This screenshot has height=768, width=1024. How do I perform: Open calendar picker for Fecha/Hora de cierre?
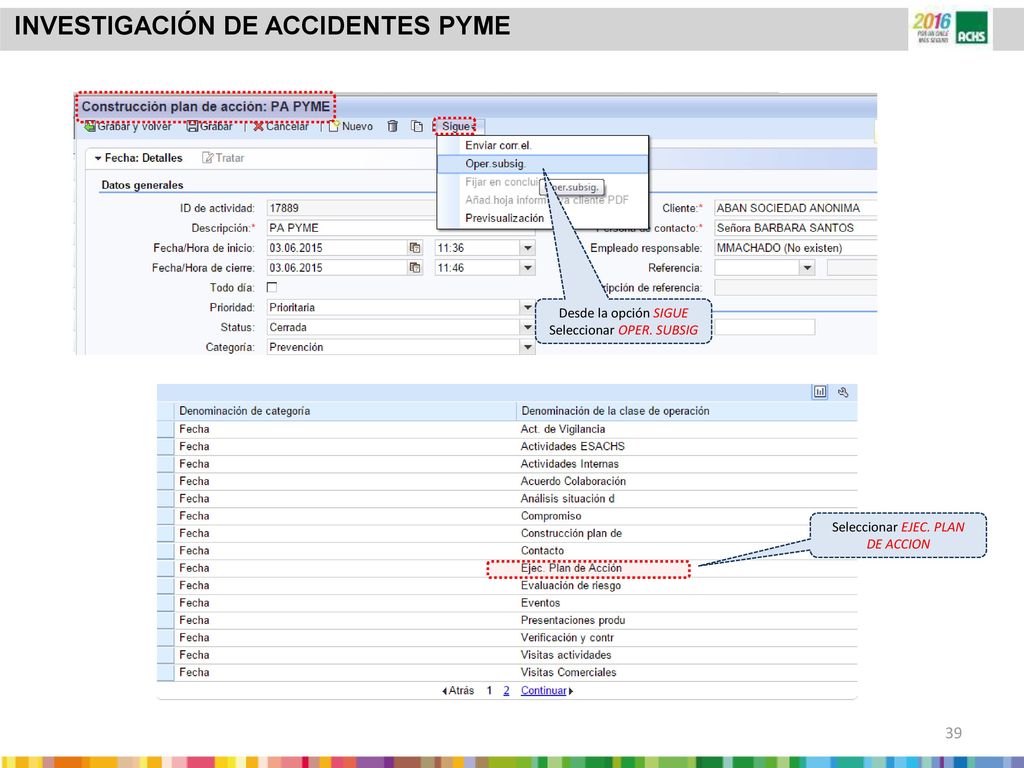click(x=415, y=268)
